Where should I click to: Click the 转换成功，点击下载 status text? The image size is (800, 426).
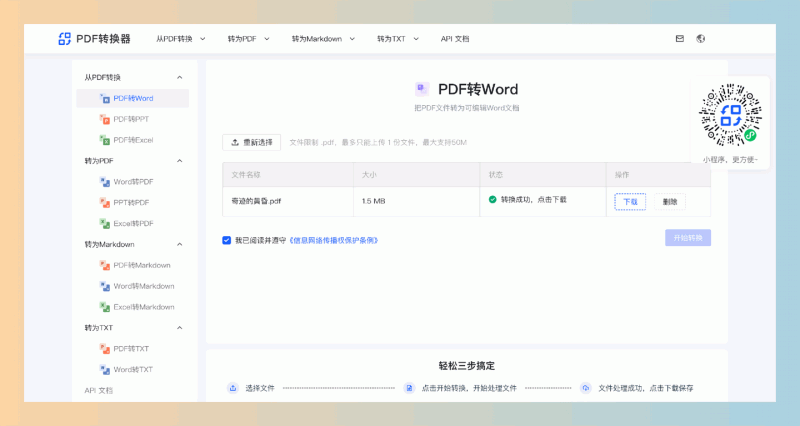tap(533, 199)
